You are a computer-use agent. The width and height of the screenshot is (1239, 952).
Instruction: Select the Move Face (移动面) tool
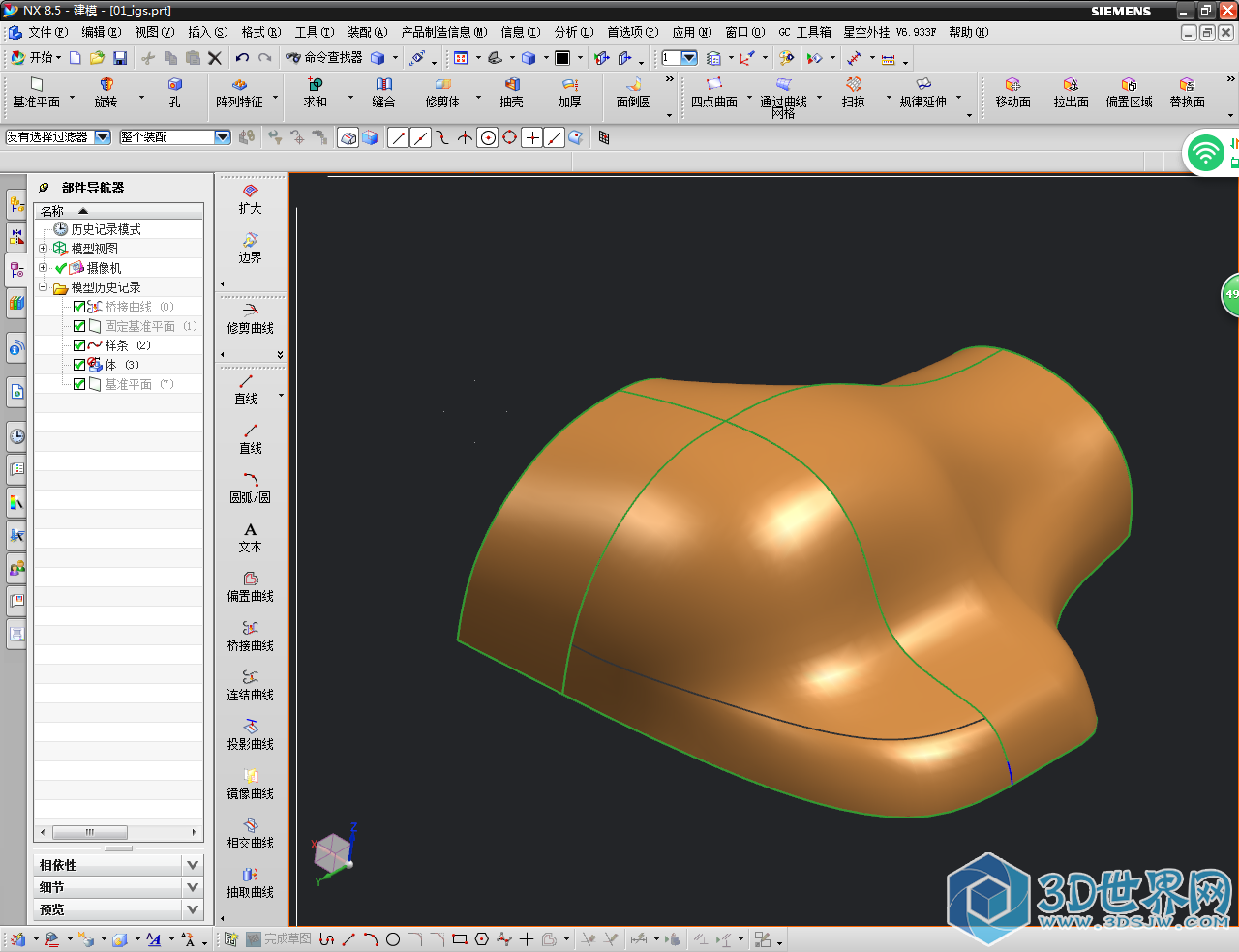(1013, 93)
